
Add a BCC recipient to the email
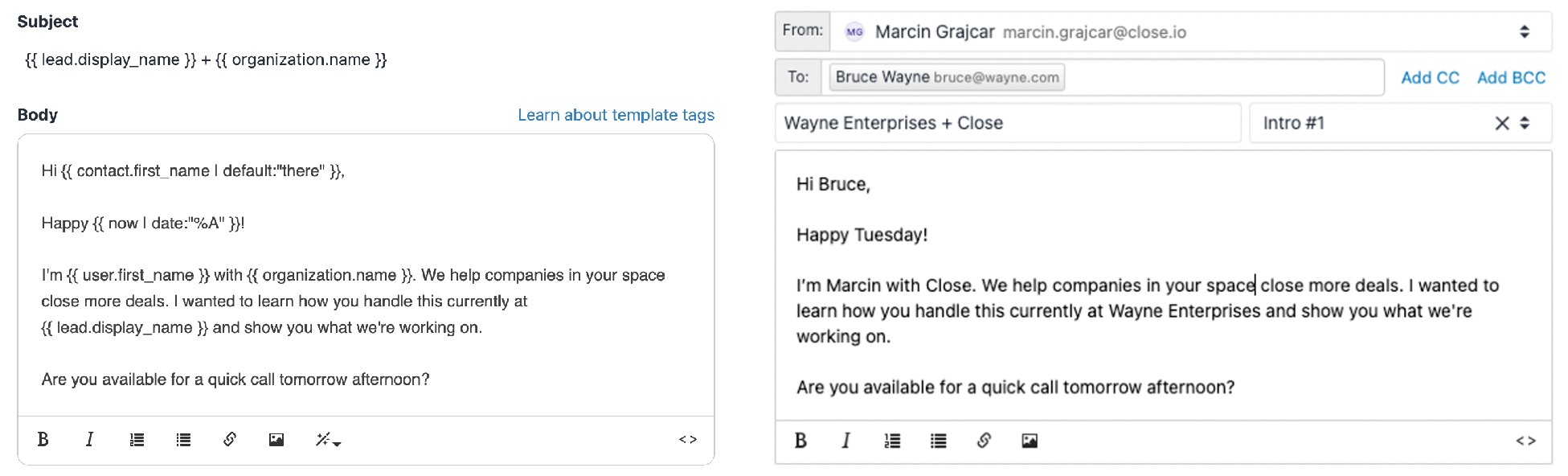(x=1510, y=77)
